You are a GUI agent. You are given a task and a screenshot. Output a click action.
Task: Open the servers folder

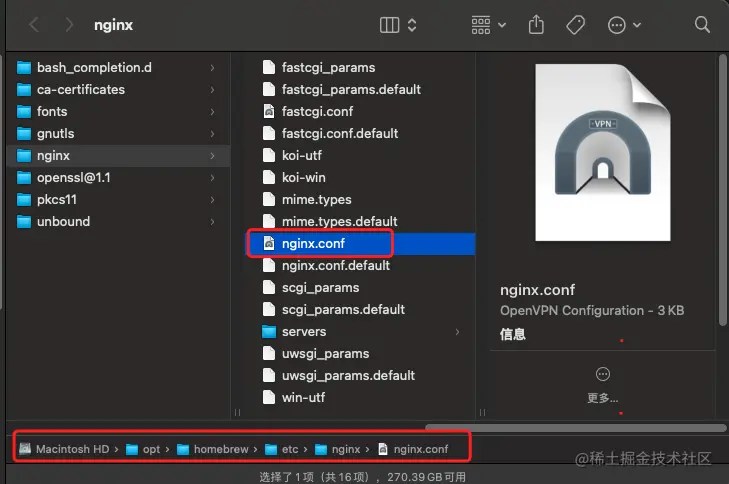tap(360, 332)
